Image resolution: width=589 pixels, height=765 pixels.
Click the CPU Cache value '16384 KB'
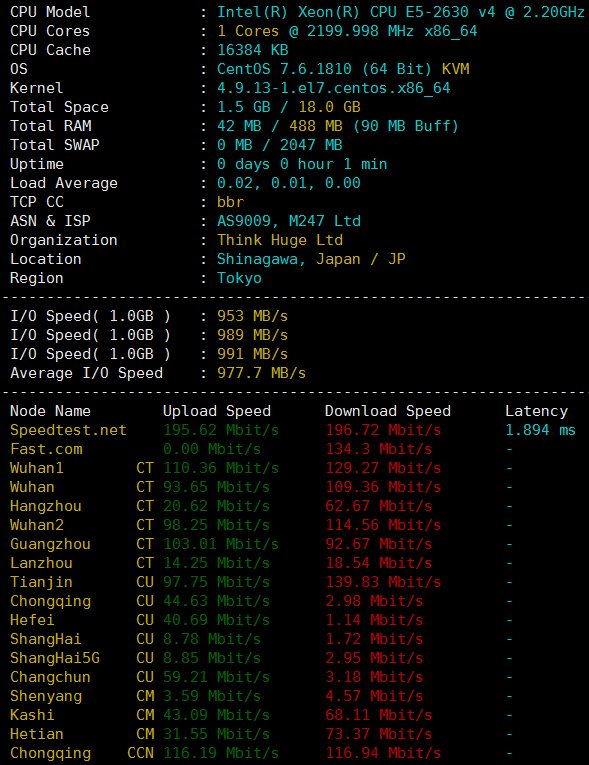click(x=253, y=50)
